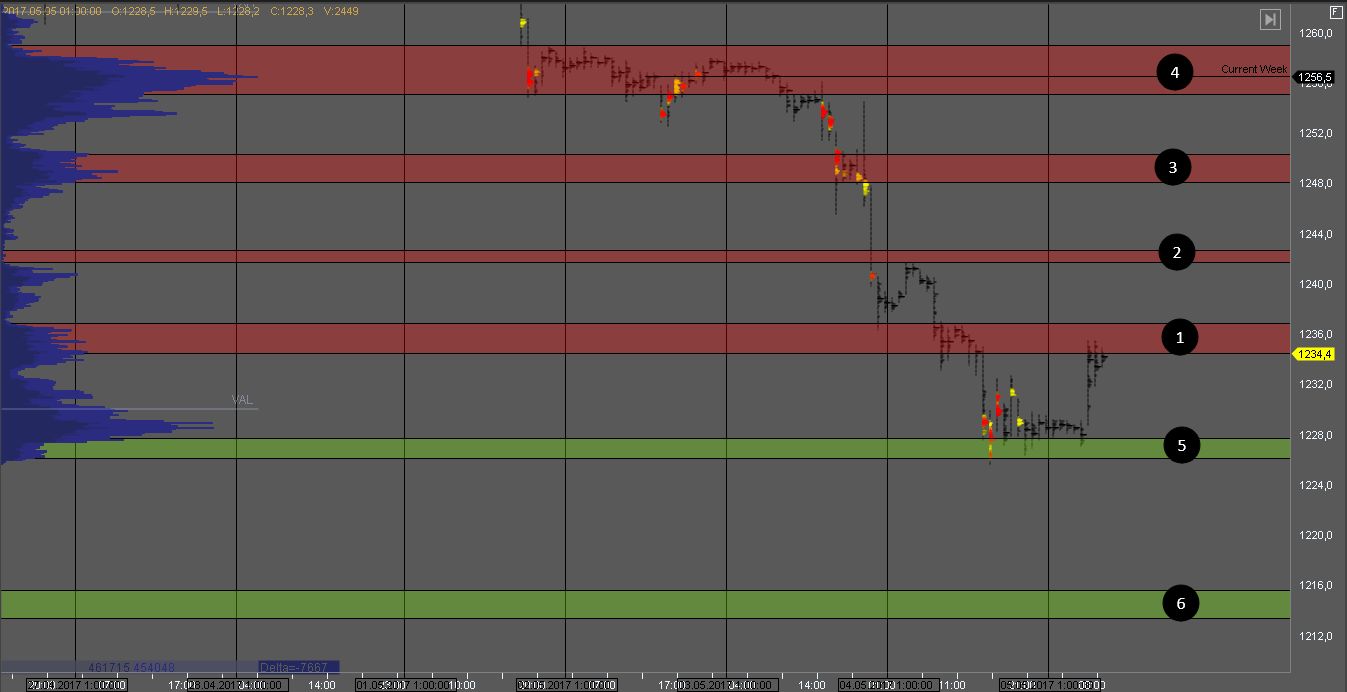This screenshot has height=692, width=1347.
Task: Select the black circle marker numbered 5
Action: (x=1181, y=446)
